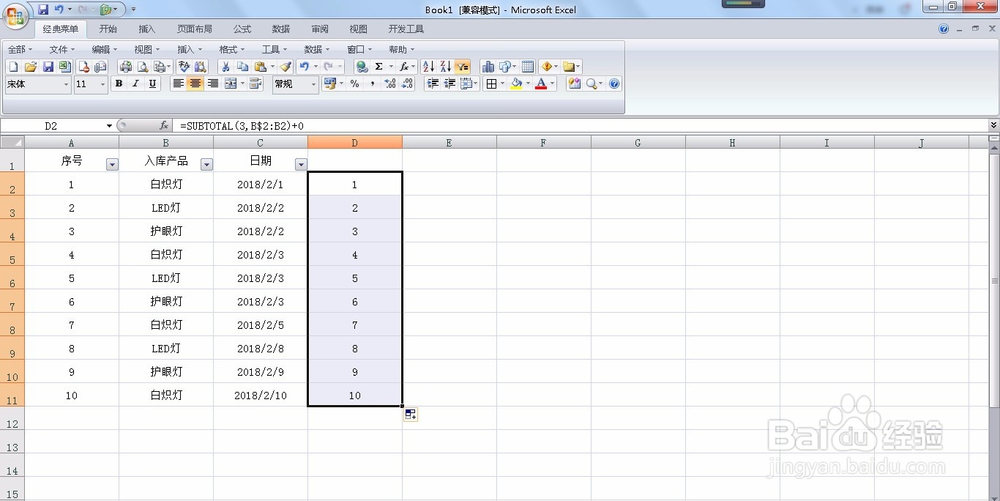Click the yellow fill color button

tap(516, 84)
